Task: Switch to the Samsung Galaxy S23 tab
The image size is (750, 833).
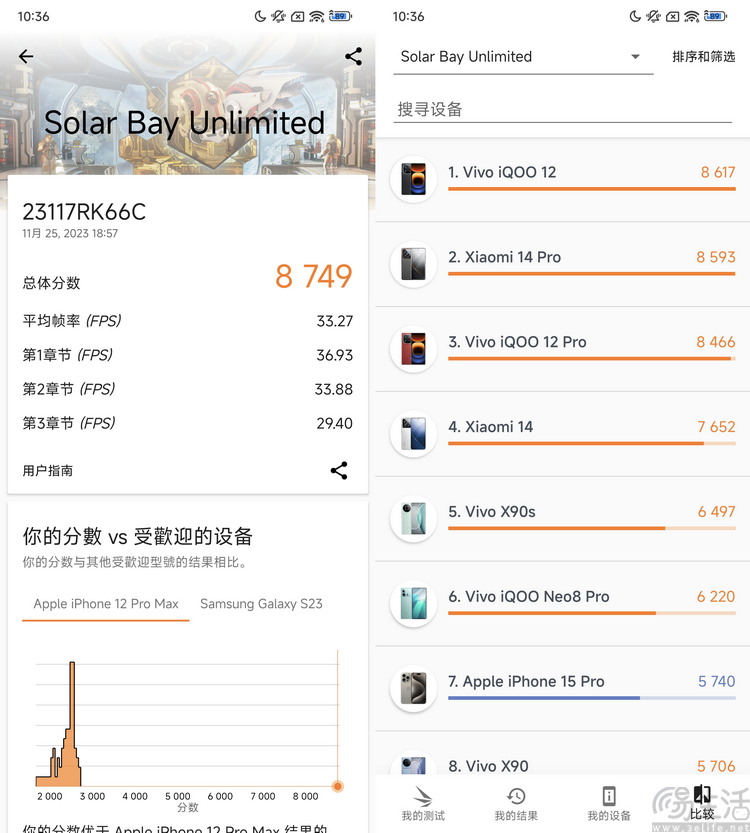Action: pos(261,604)
